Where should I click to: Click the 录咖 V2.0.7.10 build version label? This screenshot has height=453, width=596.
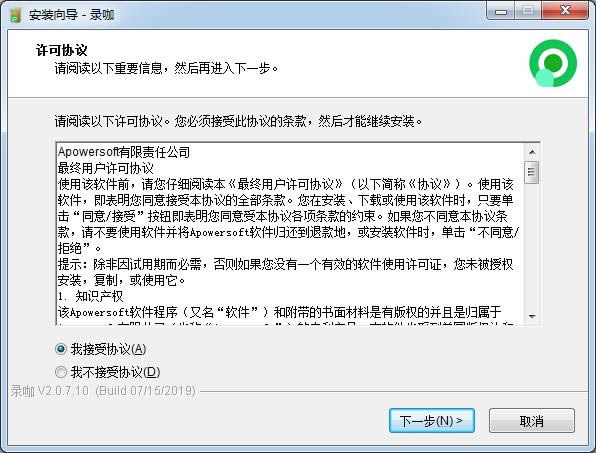[x=103, y=391]
